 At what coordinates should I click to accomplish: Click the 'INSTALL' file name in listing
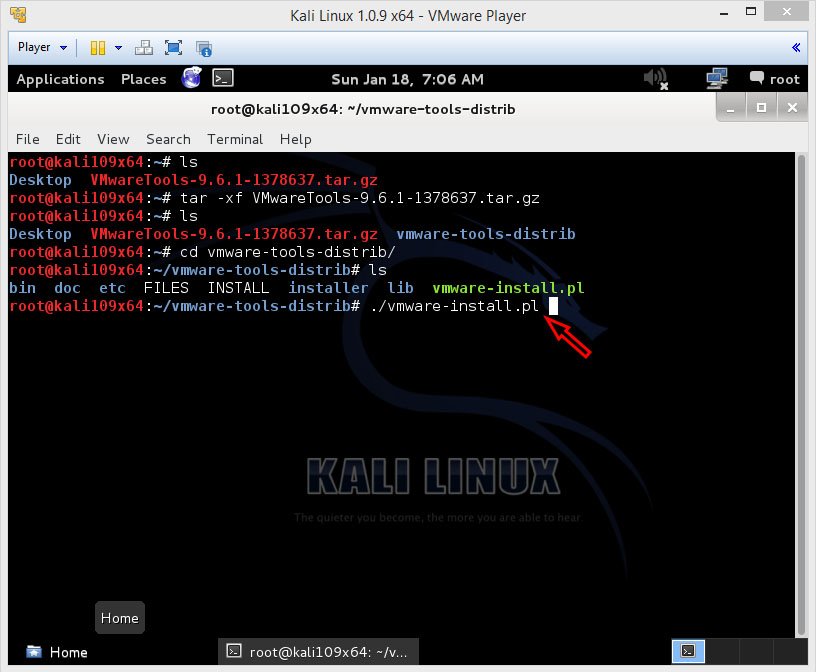click(x=238, y=288)
